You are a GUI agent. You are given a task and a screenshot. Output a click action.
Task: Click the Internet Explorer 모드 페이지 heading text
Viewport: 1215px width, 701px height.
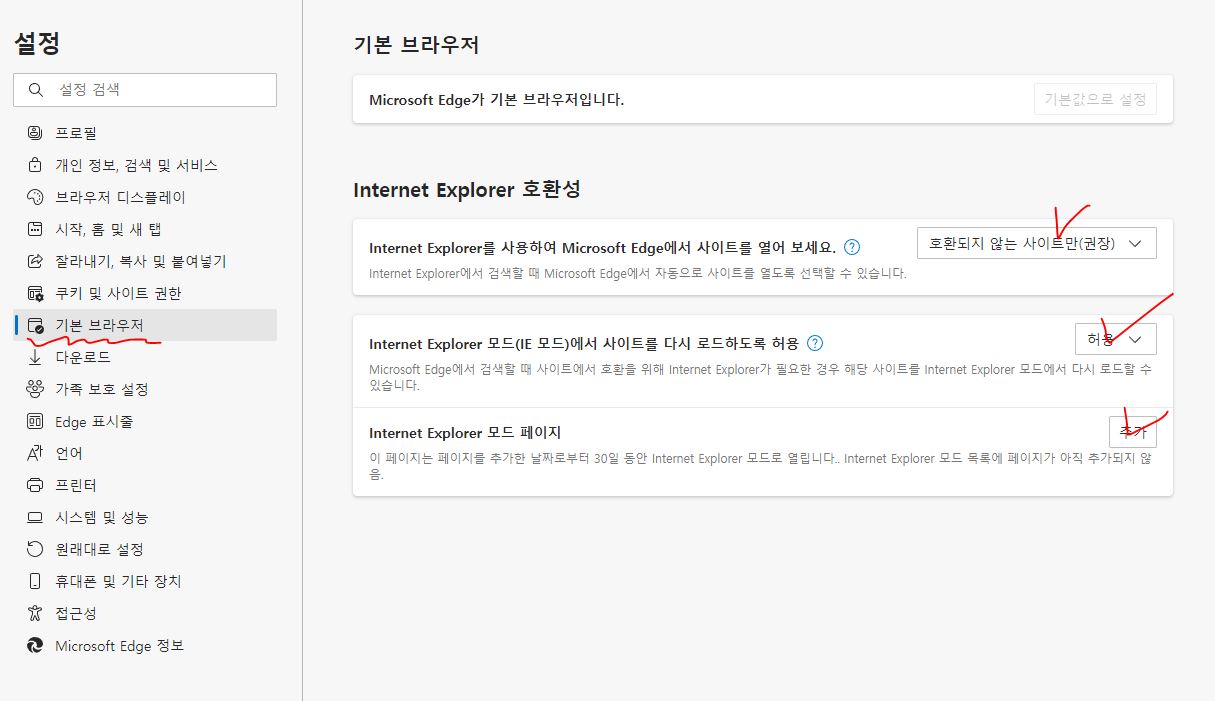[465, 433]
